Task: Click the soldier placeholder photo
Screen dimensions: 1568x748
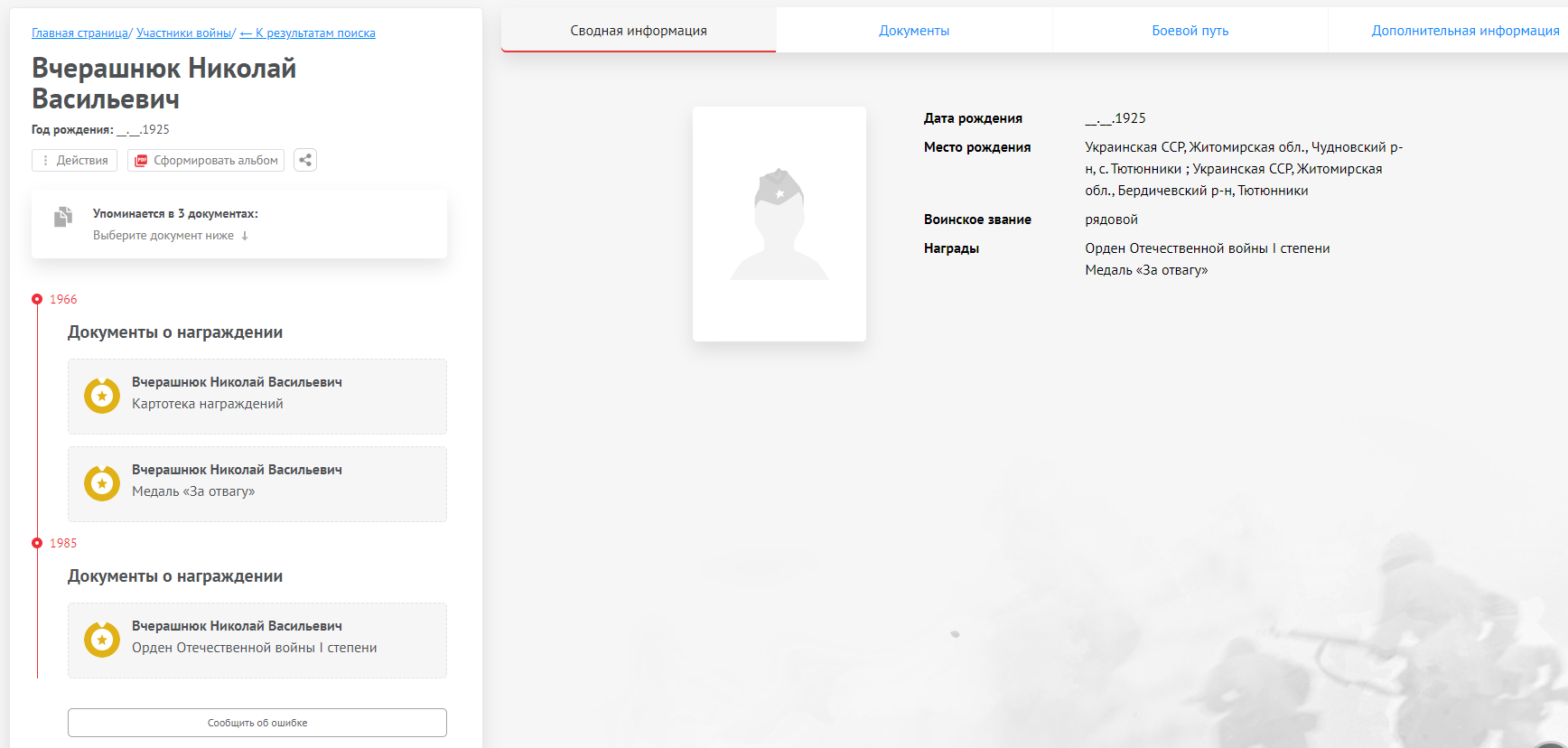Action: point(779,223)
